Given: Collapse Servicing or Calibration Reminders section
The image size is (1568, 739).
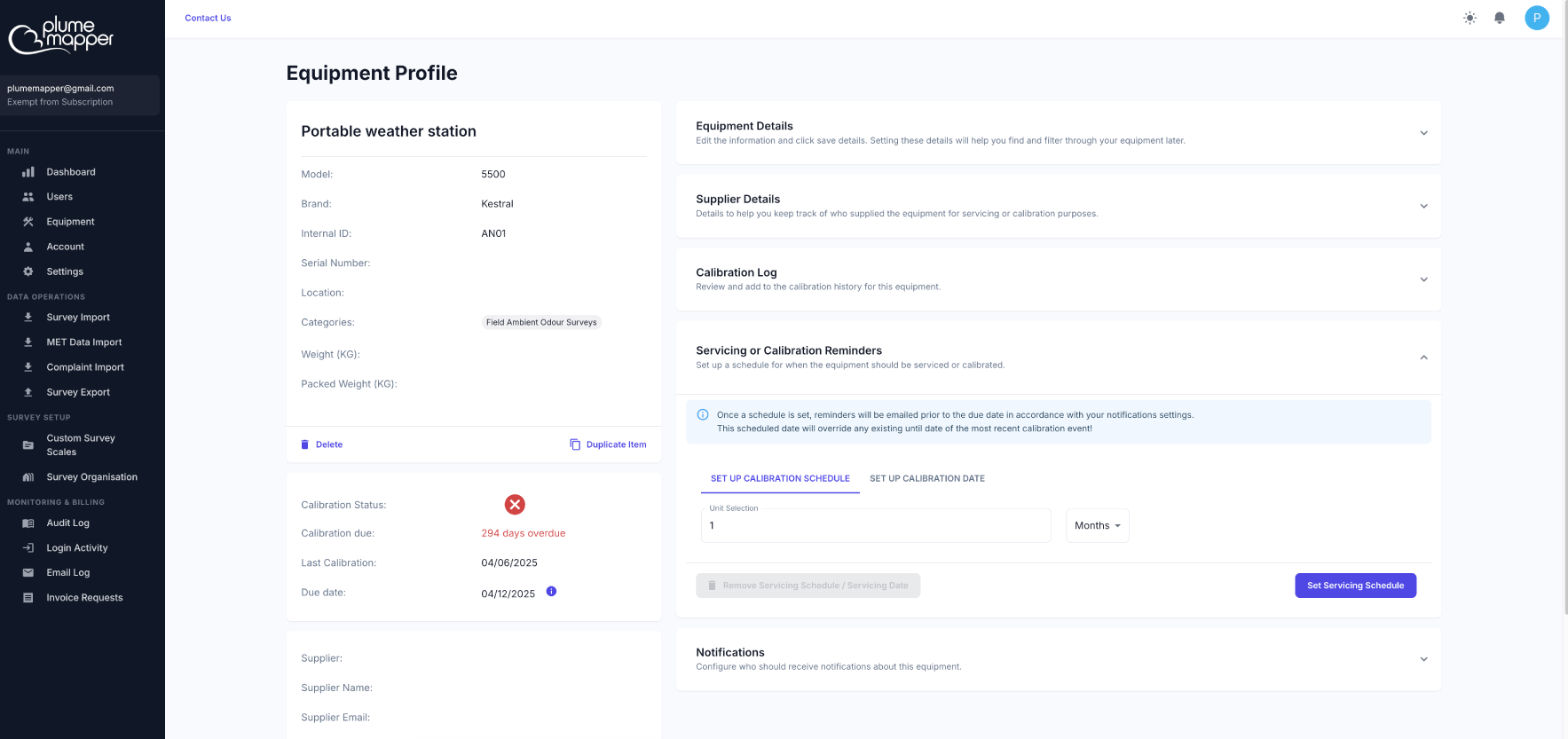Looking at the screenshot, I should pos(1058,358).
